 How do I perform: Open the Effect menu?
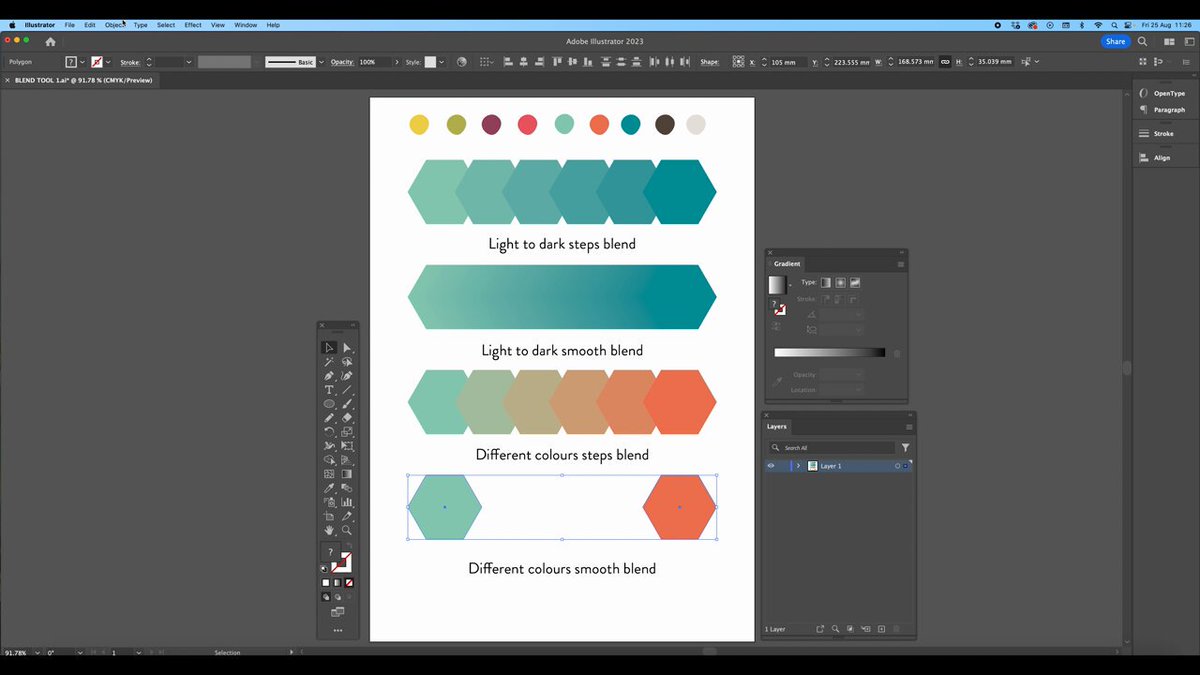193,25
